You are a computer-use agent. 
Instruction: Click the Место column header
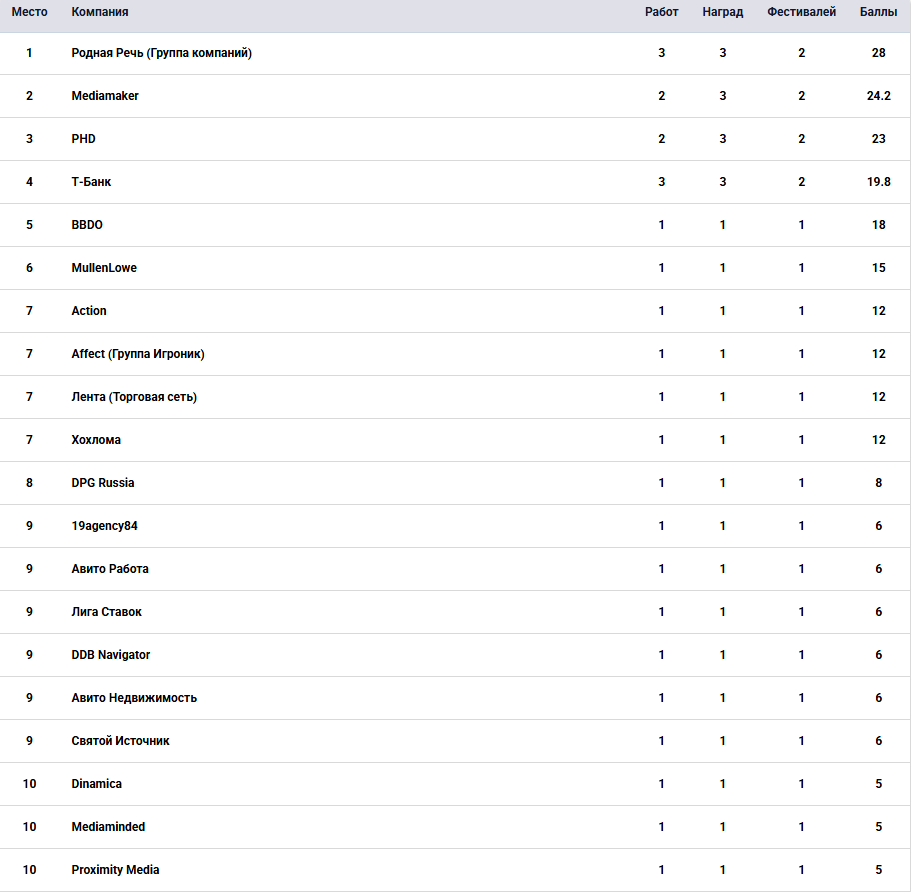29,12
